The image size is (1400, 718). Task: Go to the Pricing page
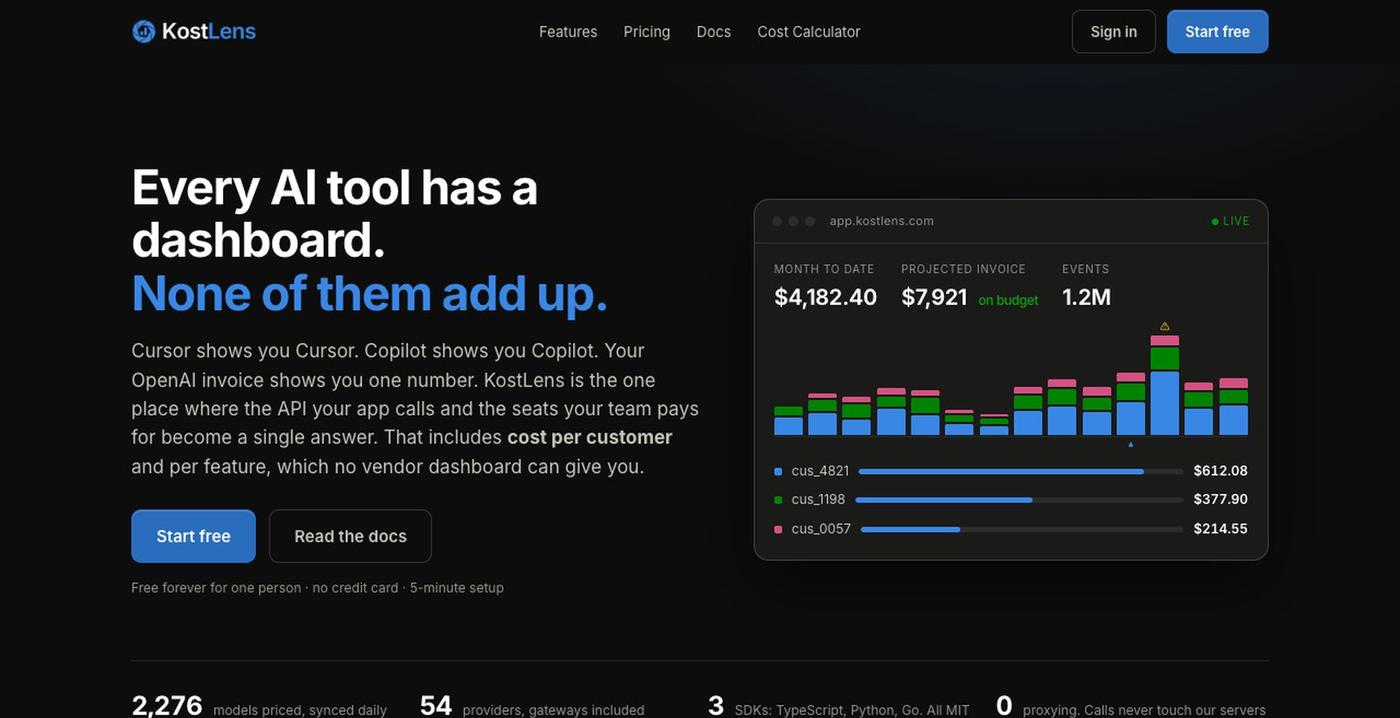647,32
